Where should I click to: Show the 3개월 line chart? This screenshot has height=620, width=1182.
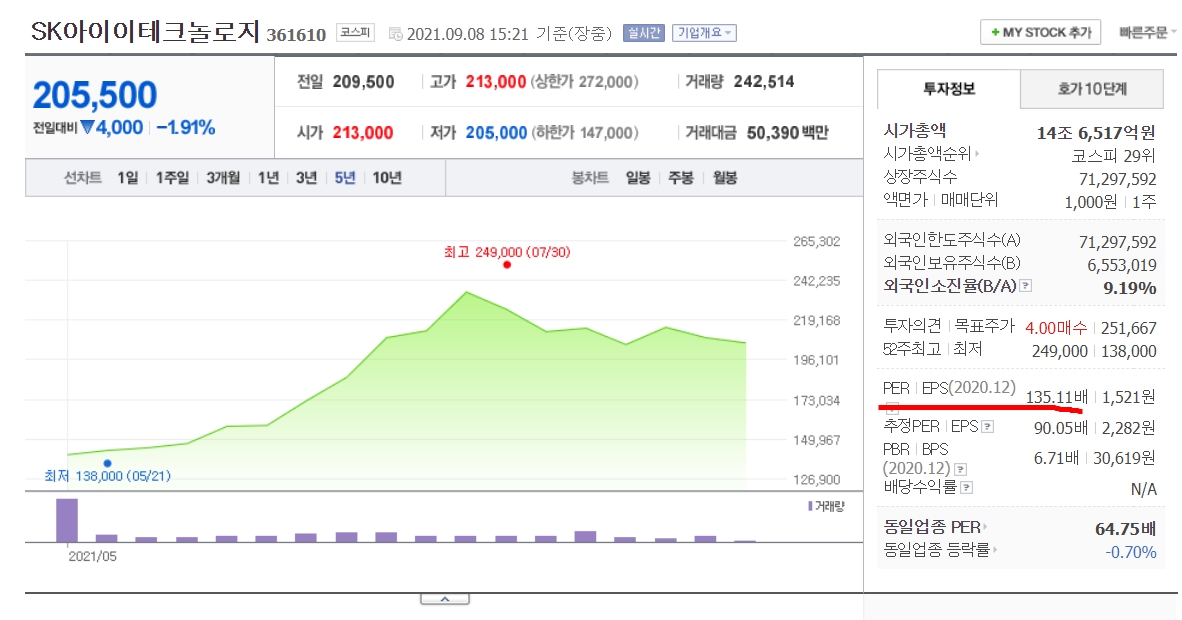[x=223, y=178]
